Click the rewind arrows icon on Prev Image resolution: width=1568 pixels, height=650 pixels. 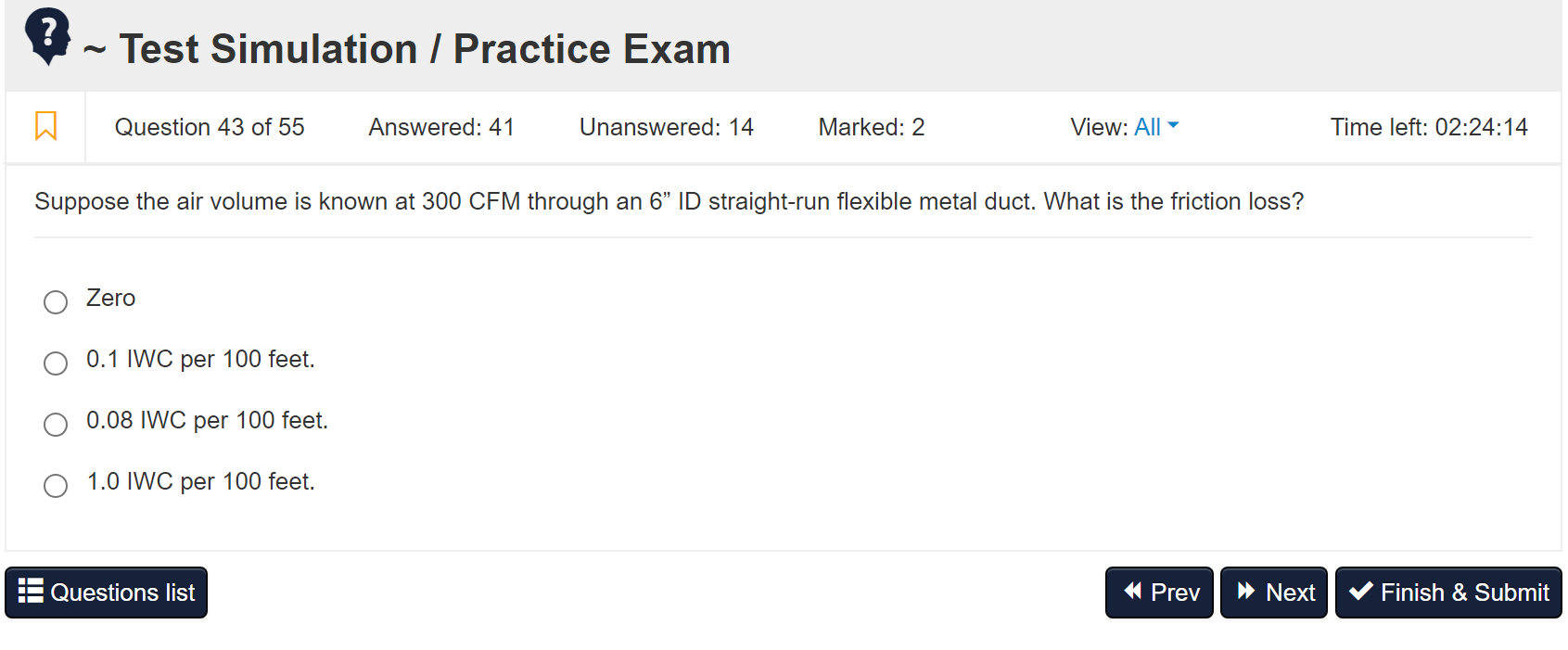[1132, 591]
